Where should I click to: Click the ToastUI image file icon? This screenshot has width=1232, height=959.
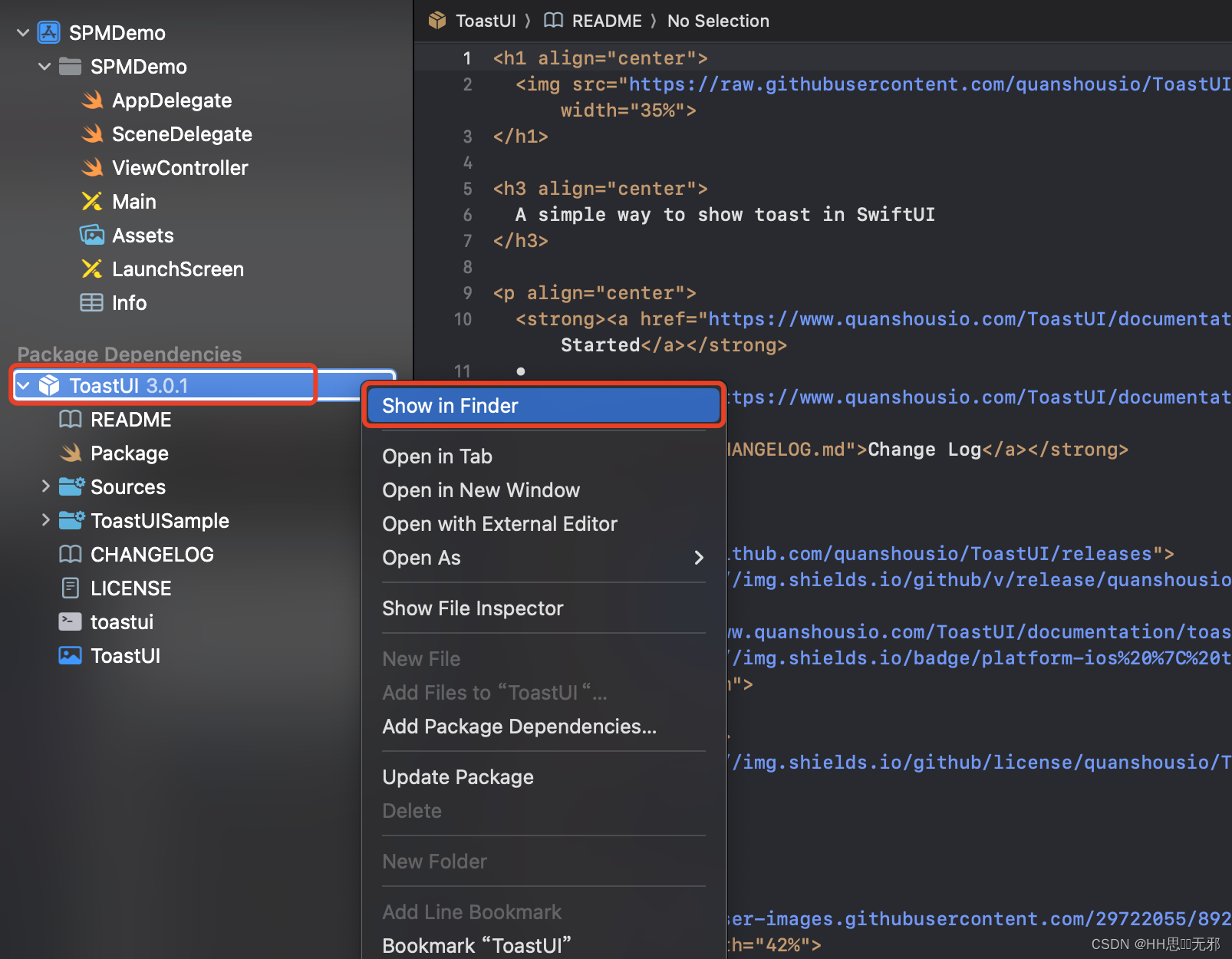tap(71, 655)
